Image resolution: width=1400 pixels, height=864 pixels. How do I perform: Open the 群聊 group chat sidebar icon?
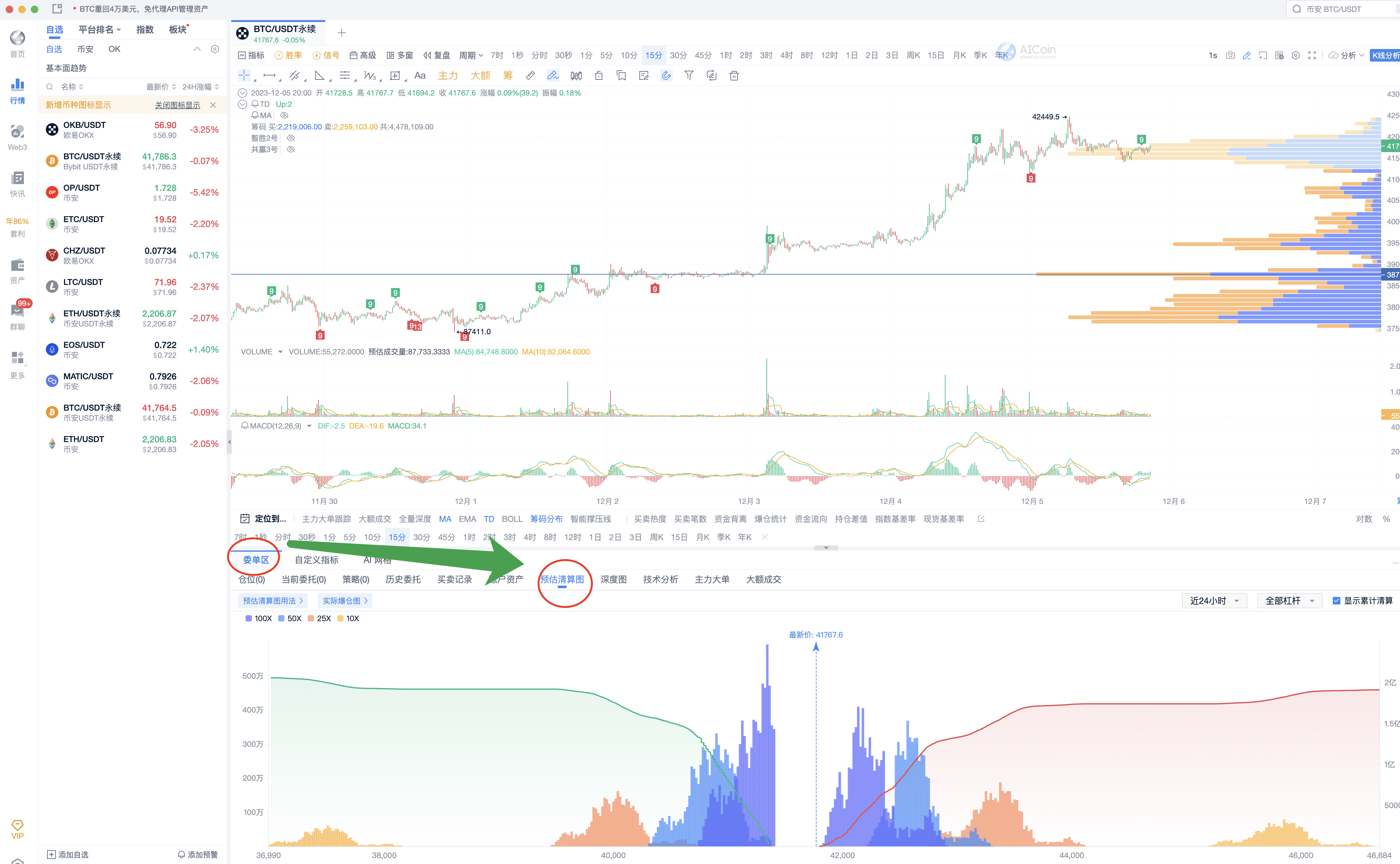(17, 317)
